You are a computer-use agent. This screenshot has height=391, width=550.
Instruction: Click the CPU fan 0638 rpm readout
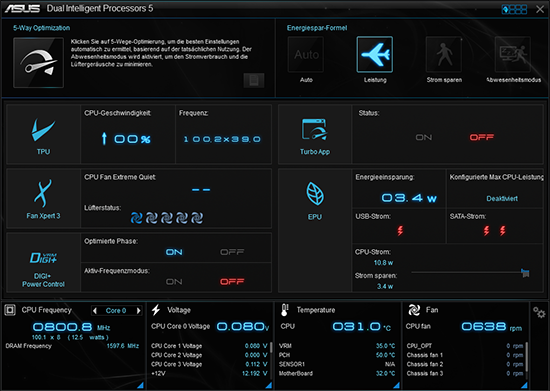click(491, 327)
